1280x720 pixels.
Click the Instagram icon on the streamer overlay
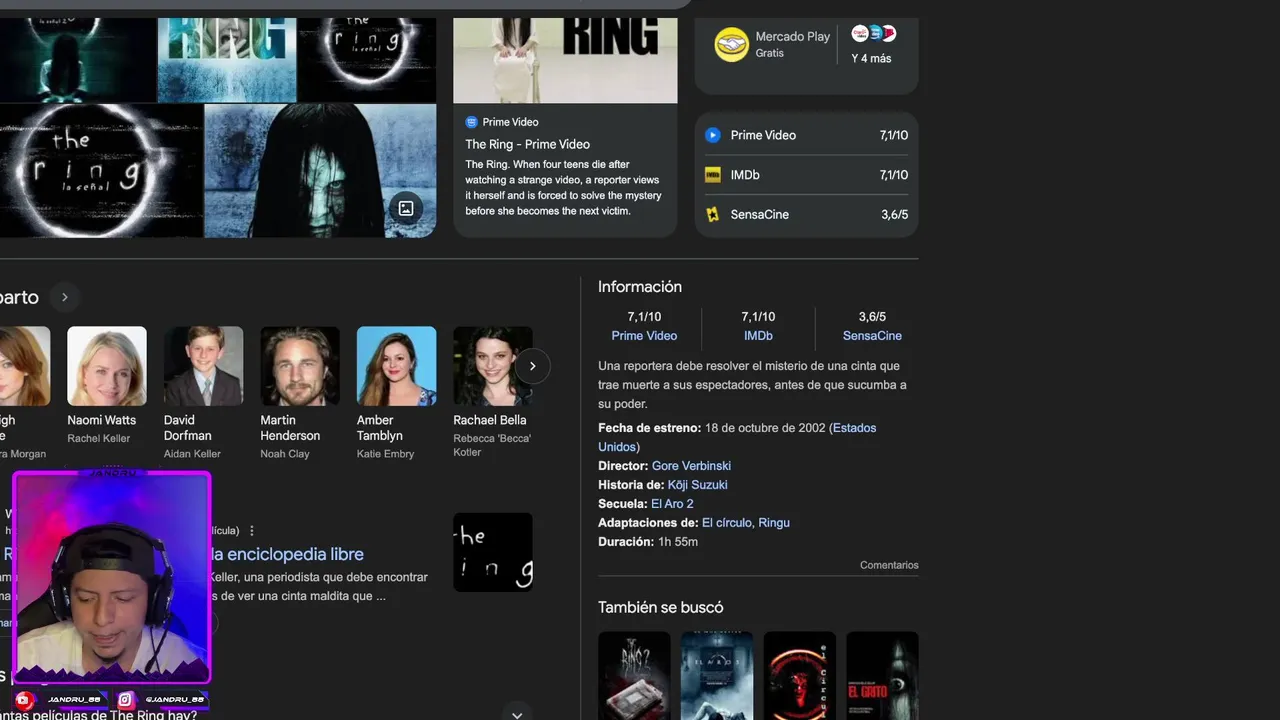pyautogui.click(x=126, y=700)
